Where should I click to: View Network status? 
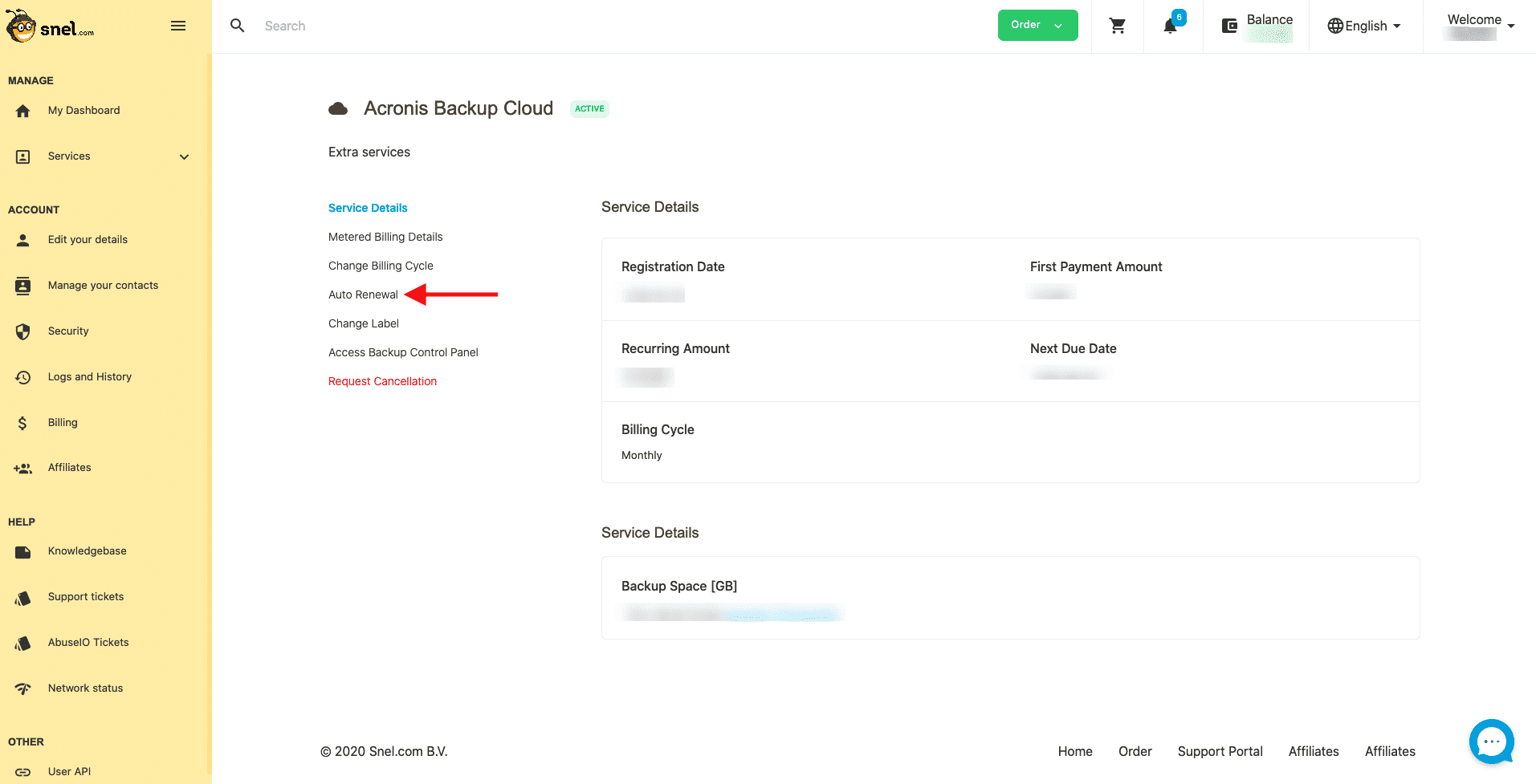(x=85, y=689)
